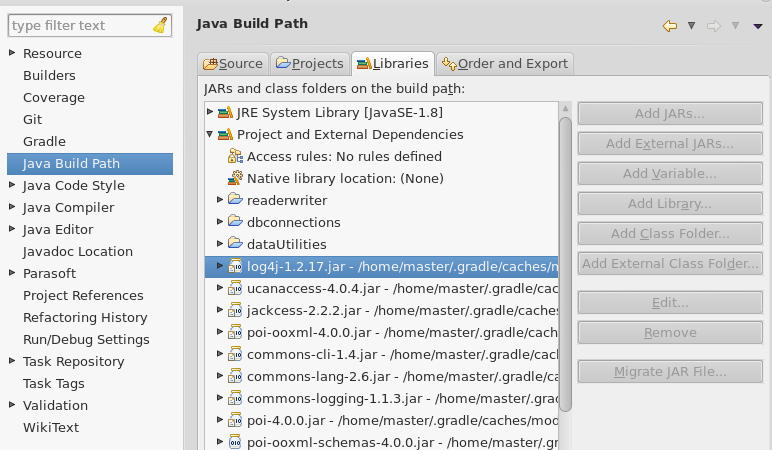This screenshot has height=450, width=772.
Task: Click the poi-ooxml-schemas-4.0.0.jar jar icon
Action: [235, 442]
